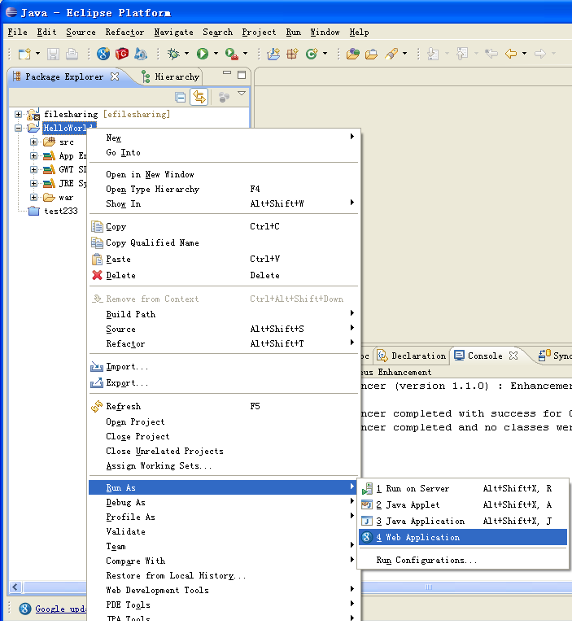
Task: Click the green Run toolbar button
Action: [x=203, y=53]
